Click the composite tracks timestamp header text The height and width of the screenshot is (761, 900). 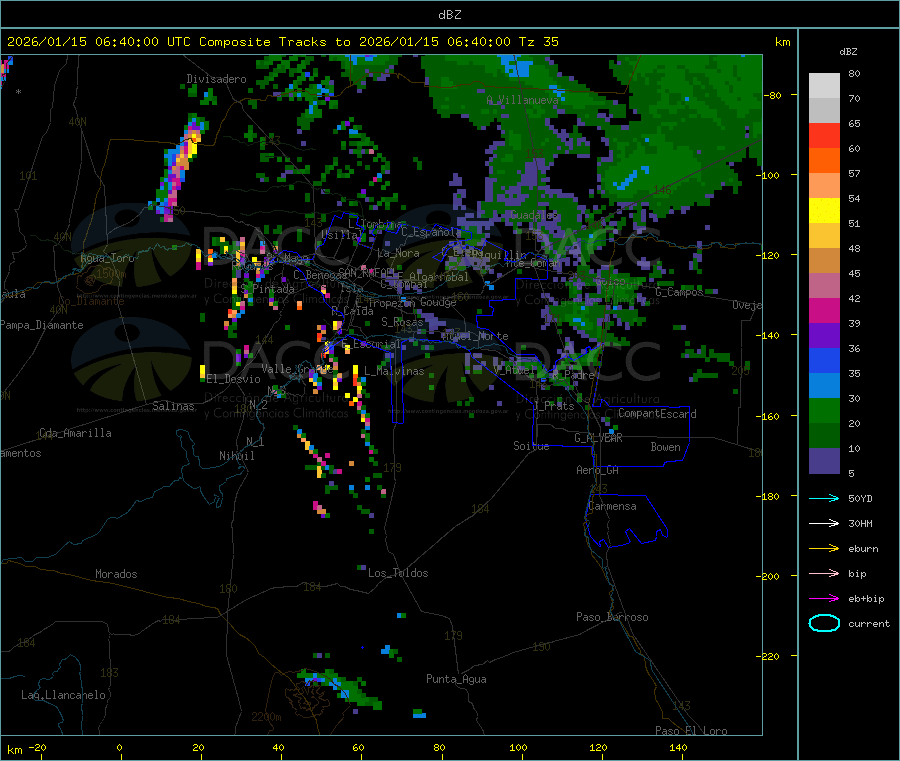282,41
